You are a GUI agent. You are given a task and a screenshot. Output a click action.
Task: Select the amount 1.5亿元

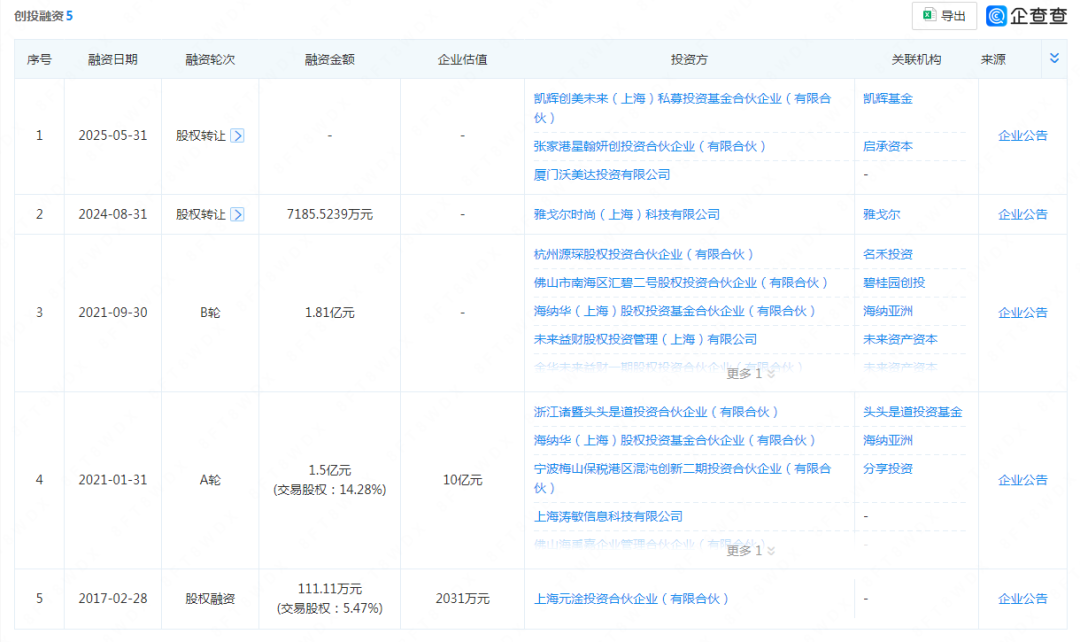[329, 470]
